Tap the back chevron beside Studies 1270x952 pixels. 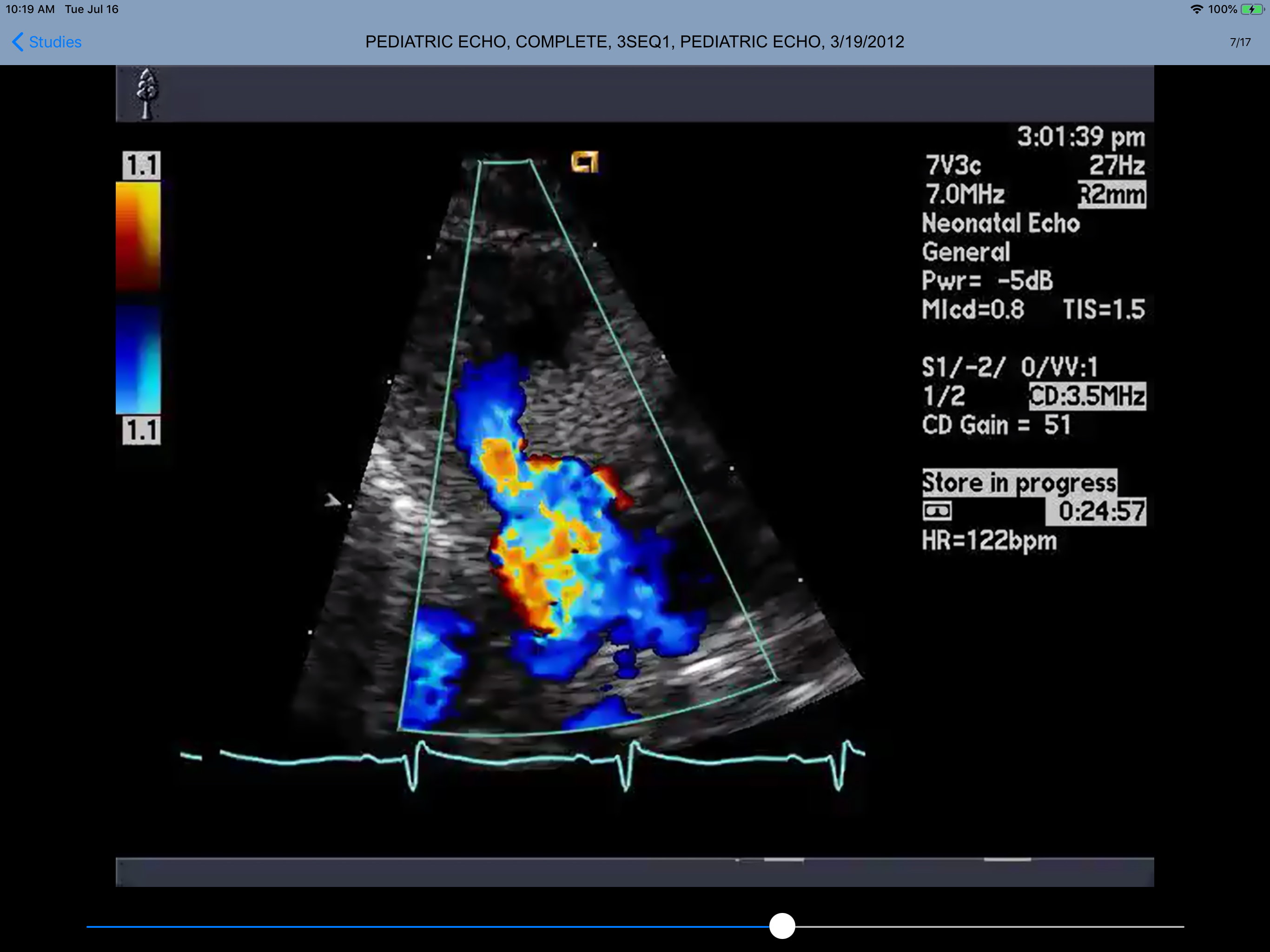pyautogui.click(x=18, y=42)
